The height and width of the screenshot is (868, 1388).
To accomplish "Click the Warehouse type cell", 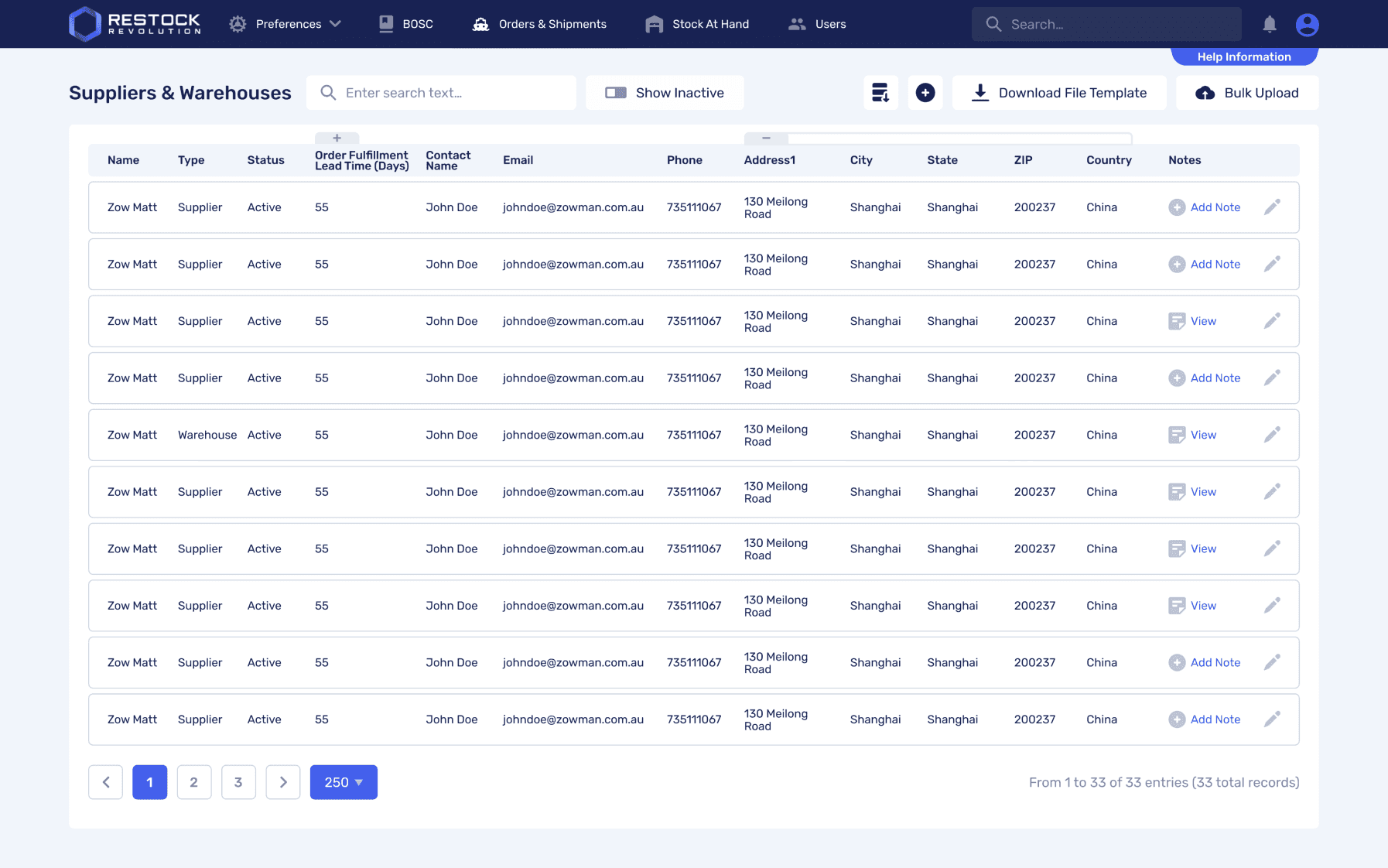I will tap(207, 435).
